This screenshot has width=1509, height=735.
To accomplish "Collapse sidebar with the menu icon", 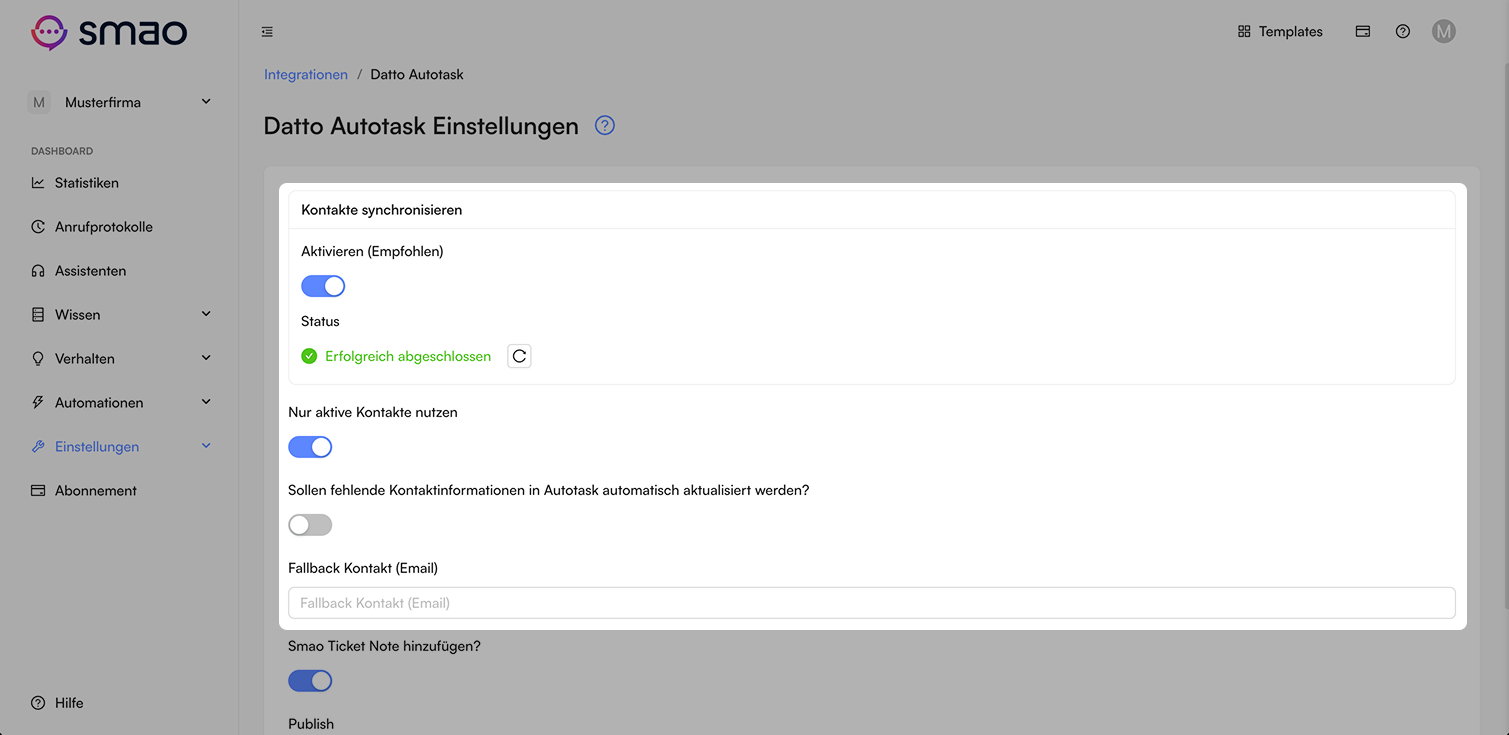I will click(267, 32).
